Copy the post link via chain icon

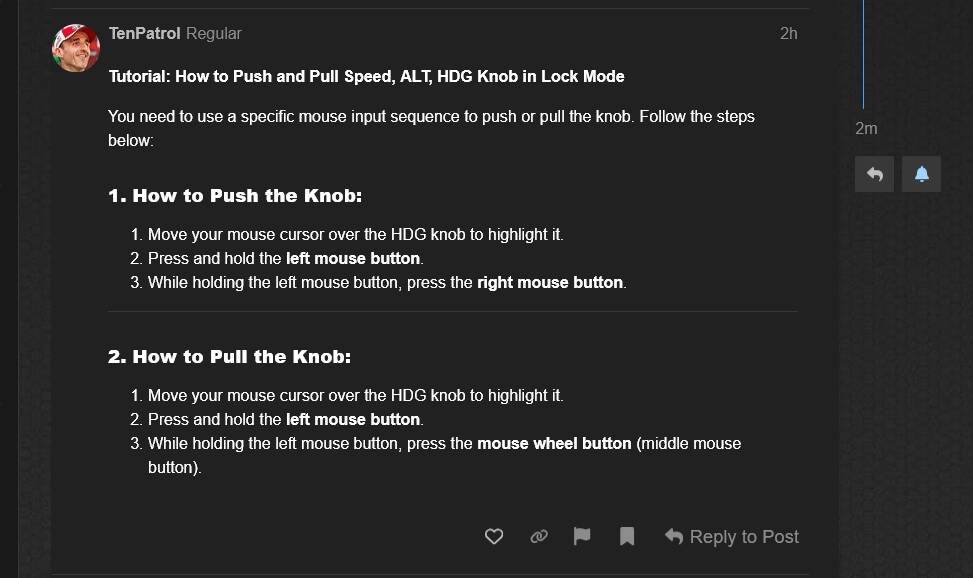click(x=539, y=536)
